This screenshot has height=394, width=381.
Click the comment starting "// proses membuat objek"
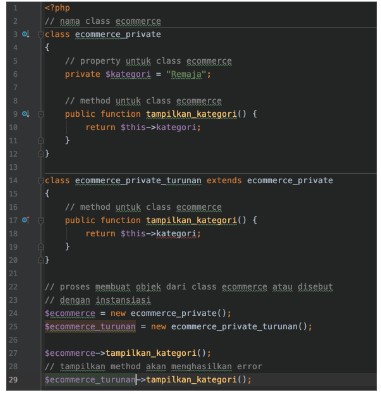189,287
